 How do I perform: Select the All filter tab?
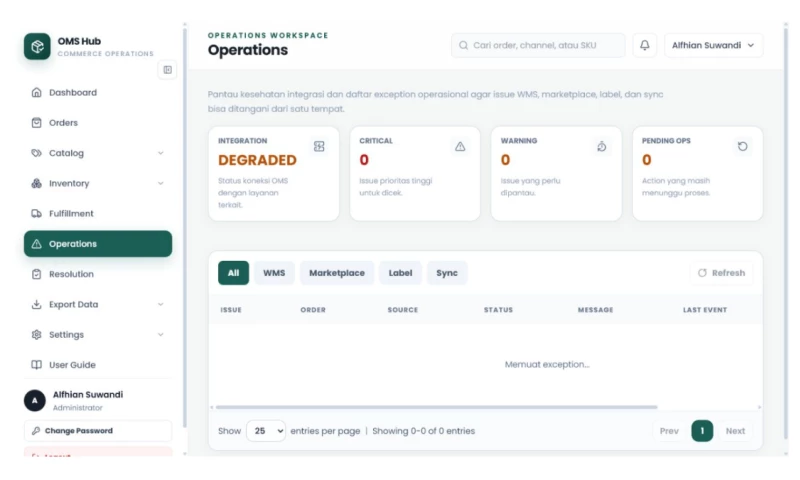[233, 273]
